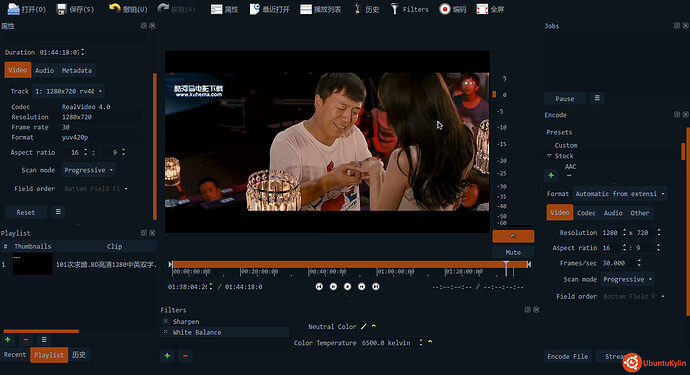
Task: Switch to the Audio properties tab
Action: click(44, 70)
